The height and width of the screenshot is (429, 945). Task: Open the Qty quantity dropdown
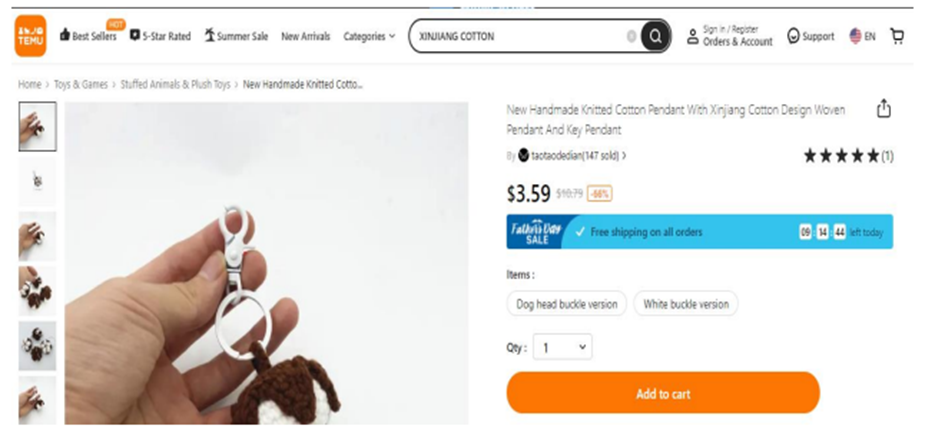click(563, 348)
